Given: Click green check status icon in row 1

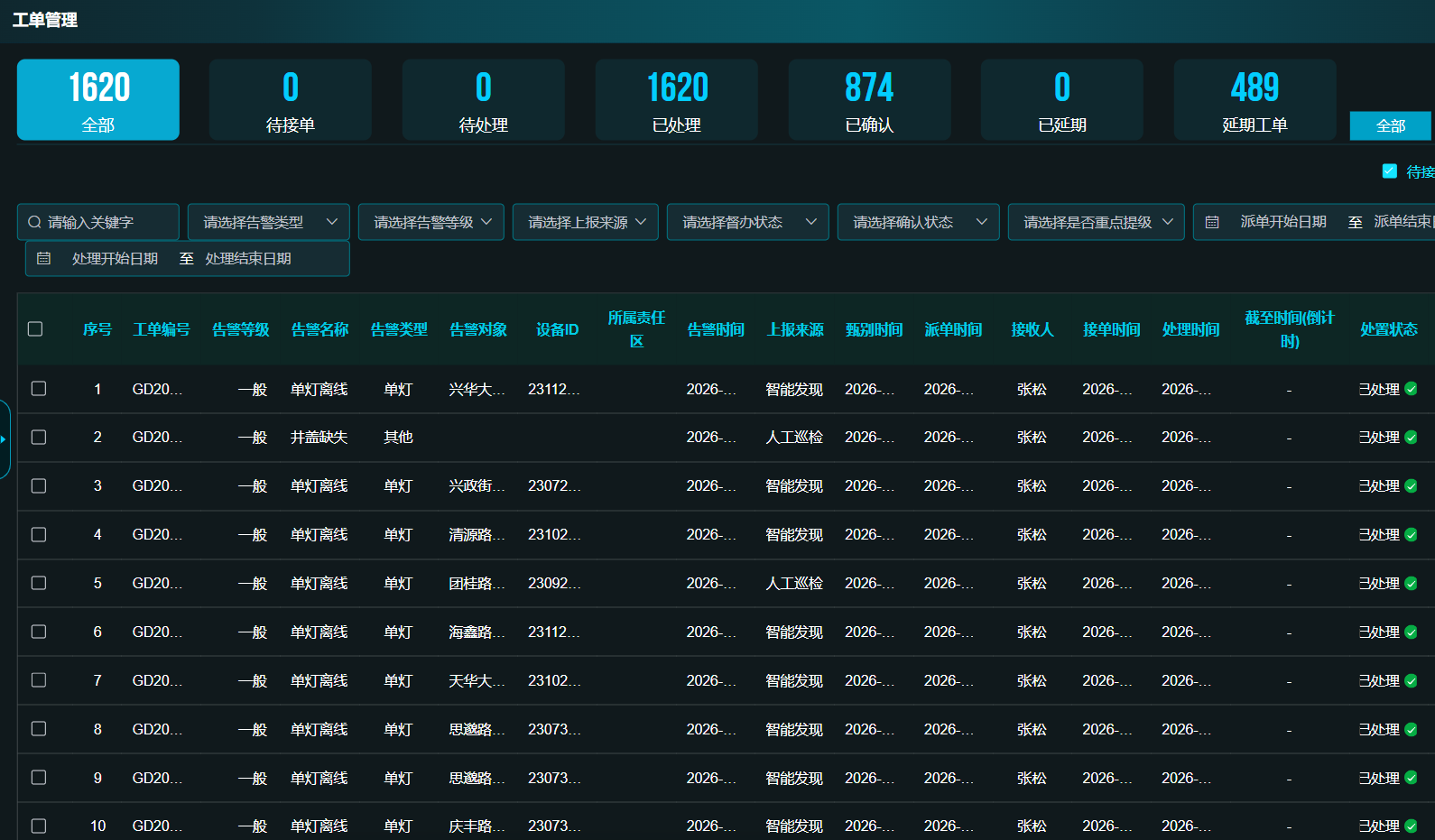Looking at the screenshot, I should point(1411,389).
